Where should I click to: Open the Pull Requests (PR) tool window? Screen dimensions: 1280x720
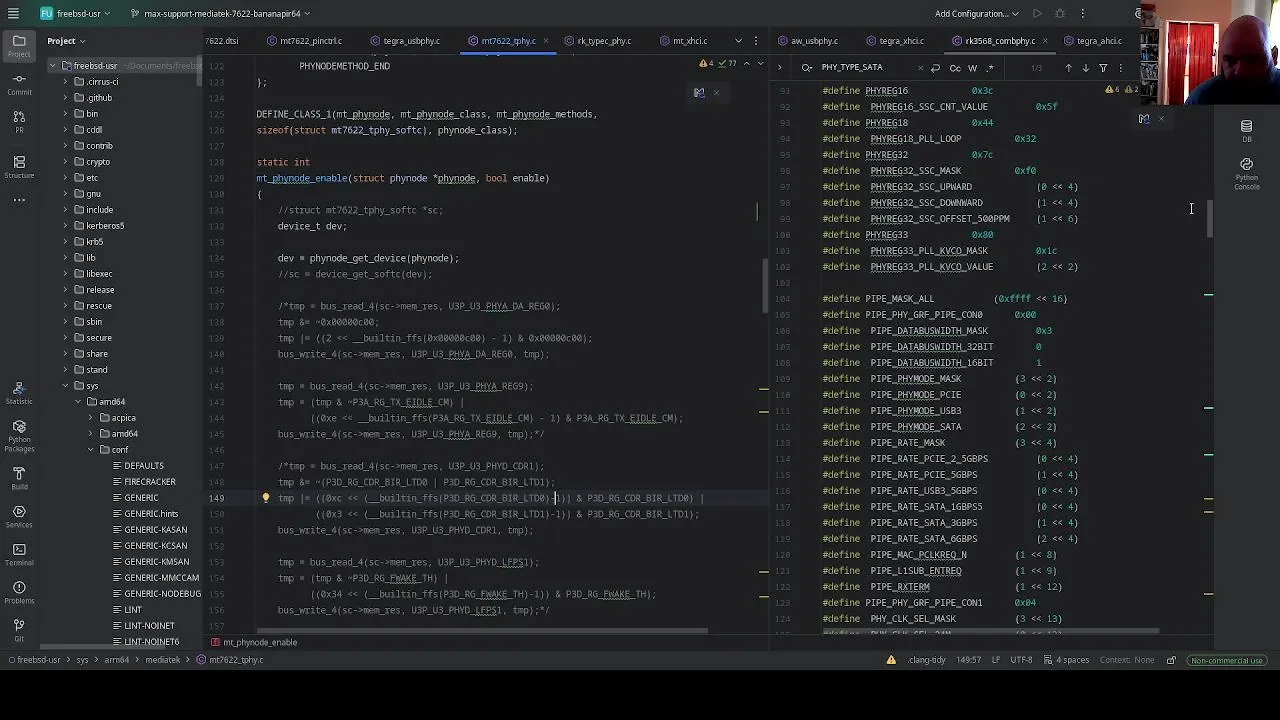tap(19, 122)
